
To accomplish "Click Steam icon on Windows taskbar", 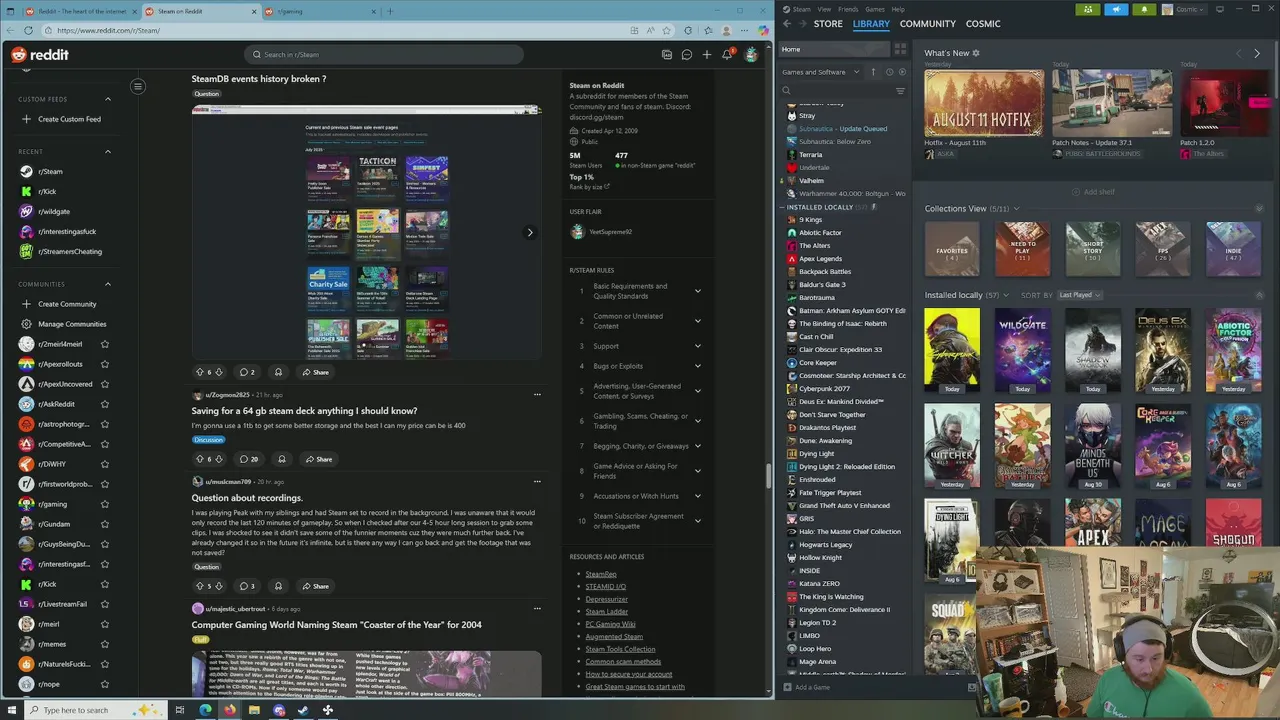I will click(x=303, y=710).
